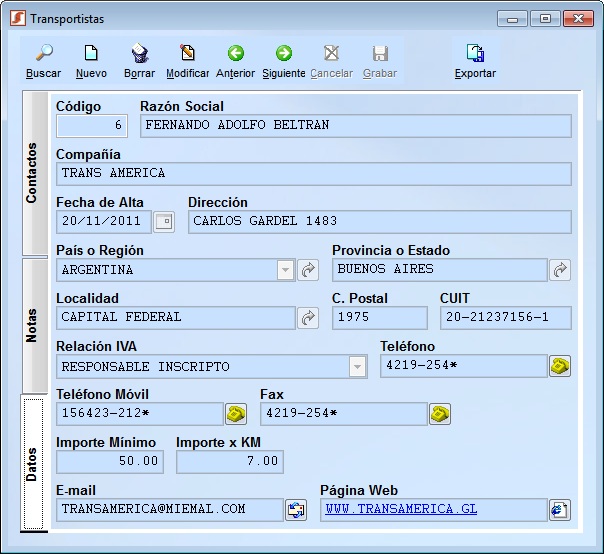
Task: Click the Grabar floppy disk icon
Action: [380, 53]
